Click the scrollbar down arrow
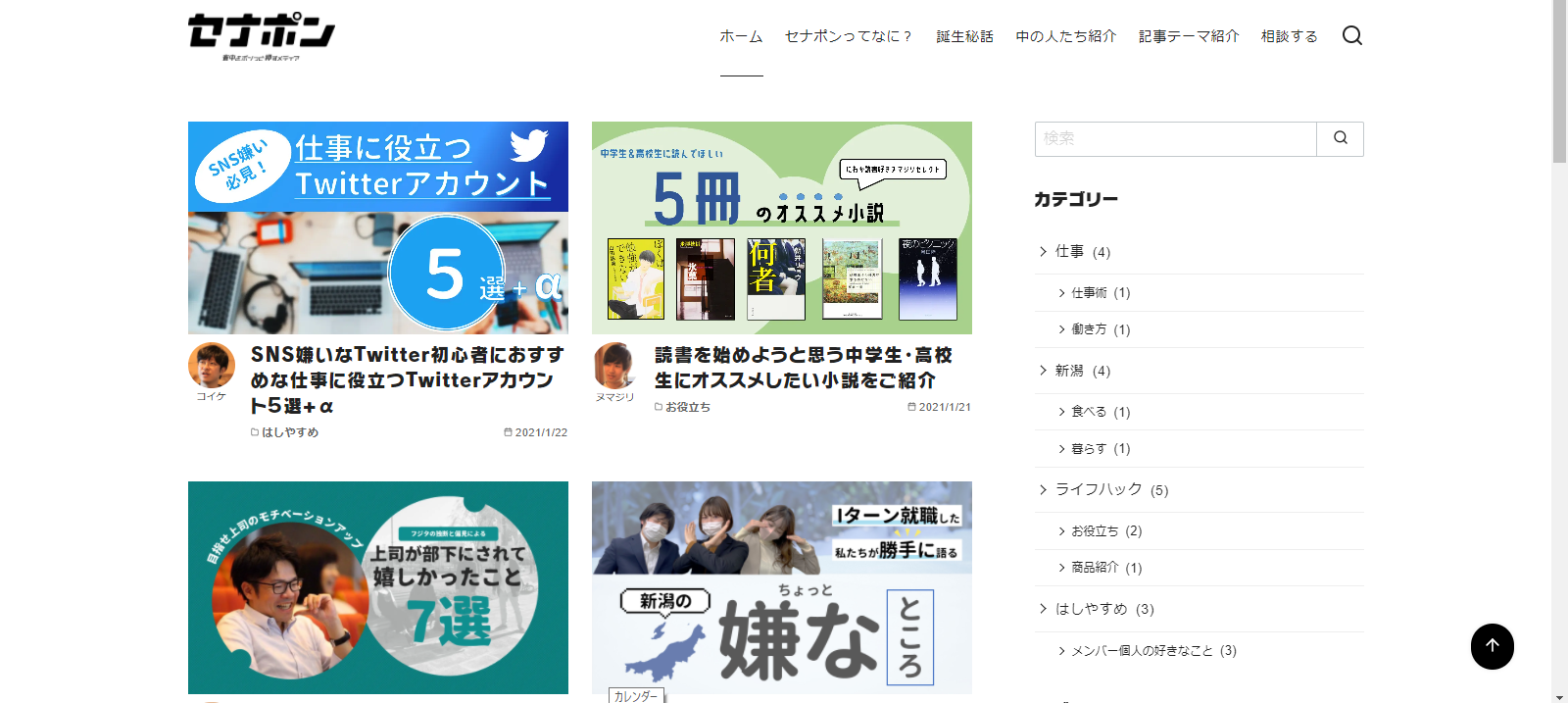This screenshot has height=703, width=1568. pyautogui.click(x=1560, y=696)
